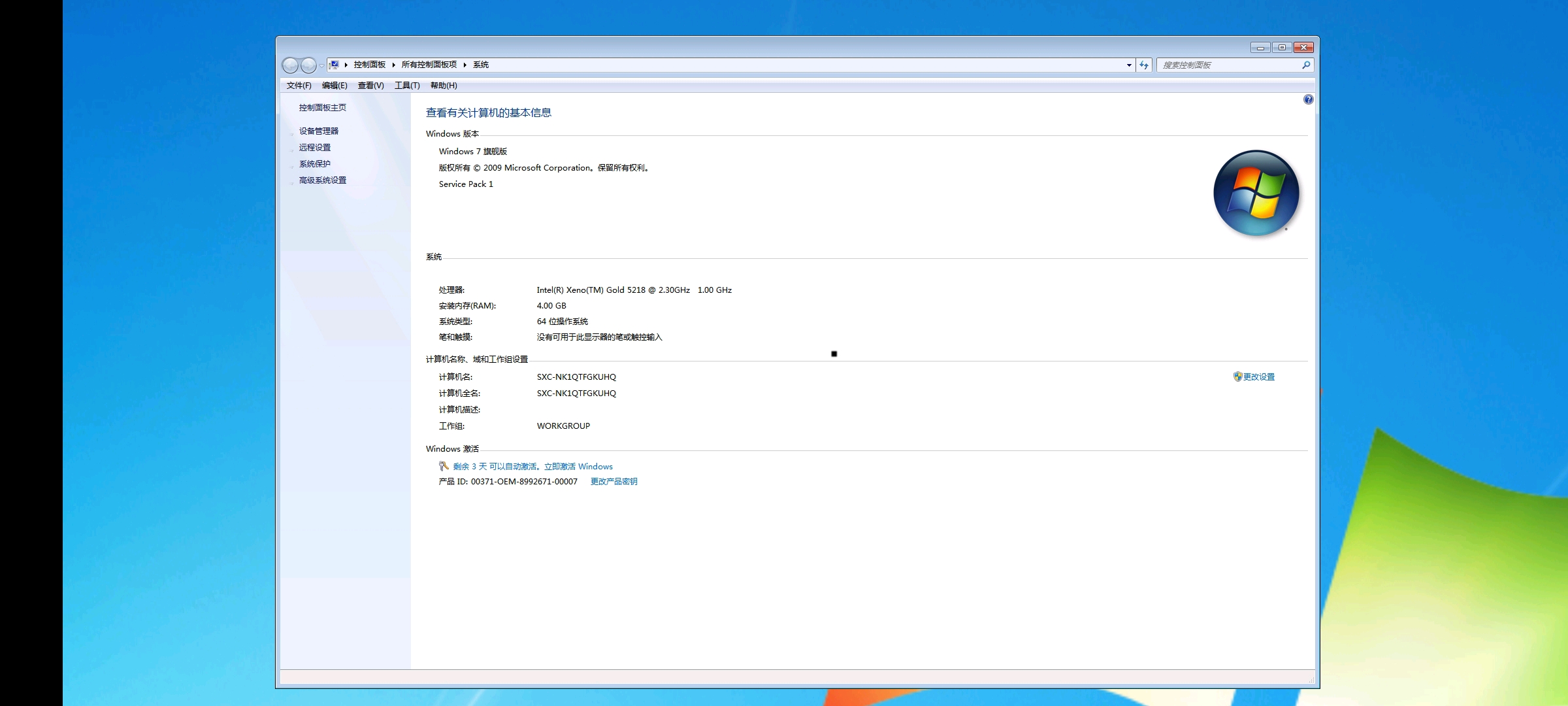This screenshot has height=706, width=1568.
Task: Open 高级系统设置 from sidebar
Action: pyautogui.click(x=323, y=180)
